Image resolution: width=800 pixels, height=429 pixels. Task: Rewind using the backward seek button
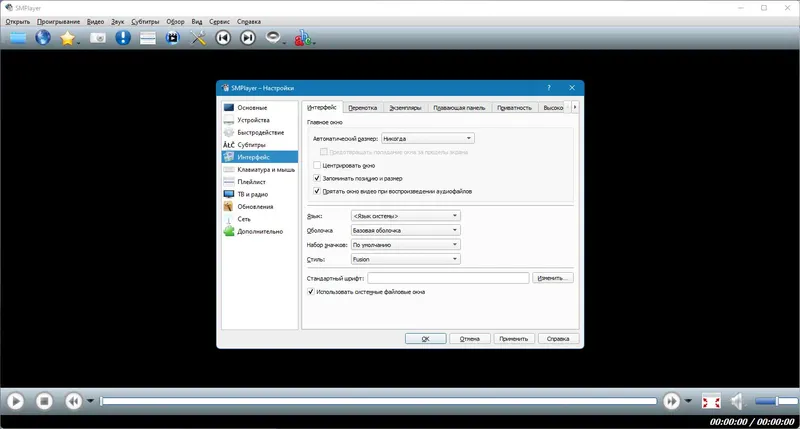point(73,401)
